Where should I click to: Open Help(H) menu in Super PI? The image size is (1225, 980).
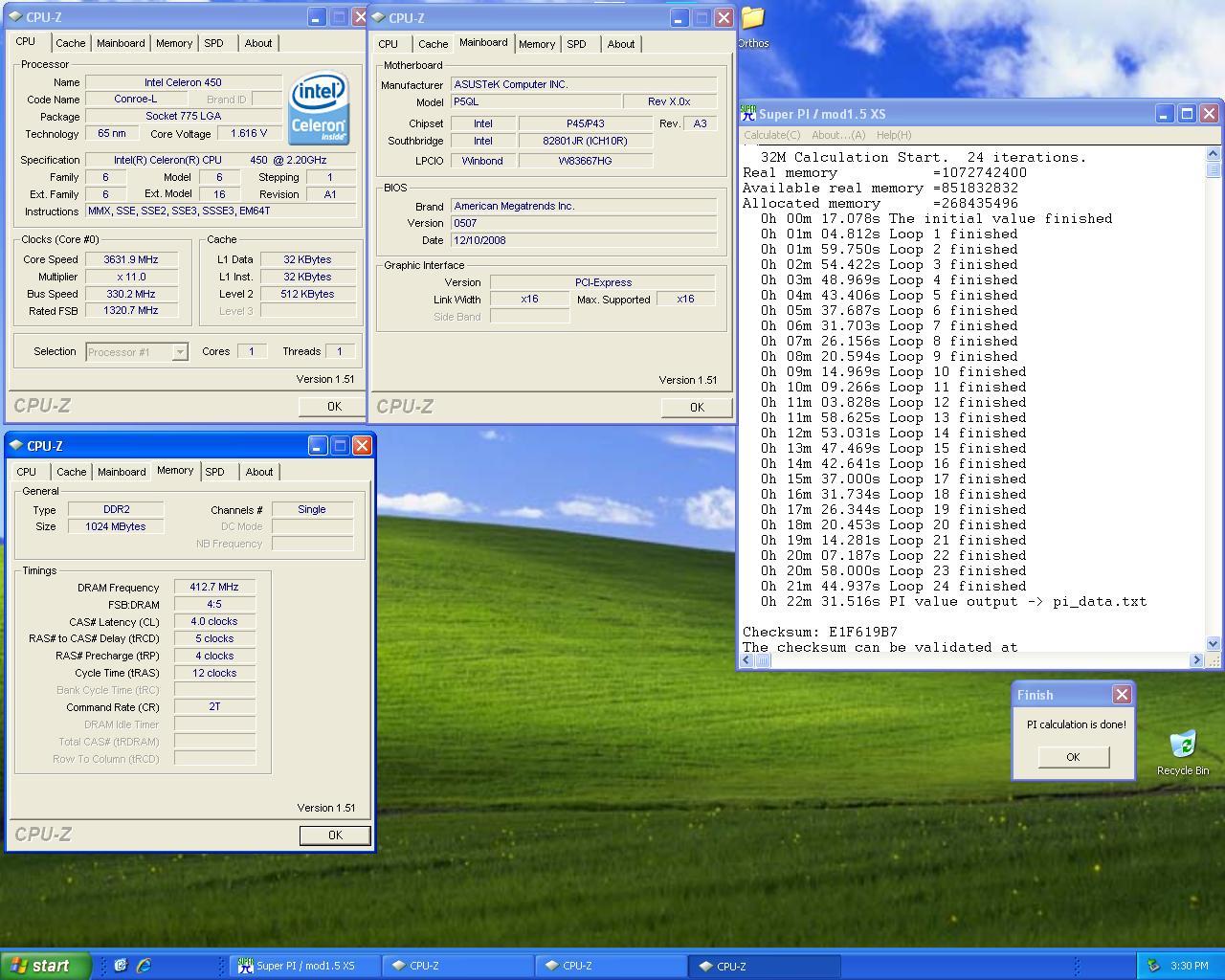coord(894,135)
